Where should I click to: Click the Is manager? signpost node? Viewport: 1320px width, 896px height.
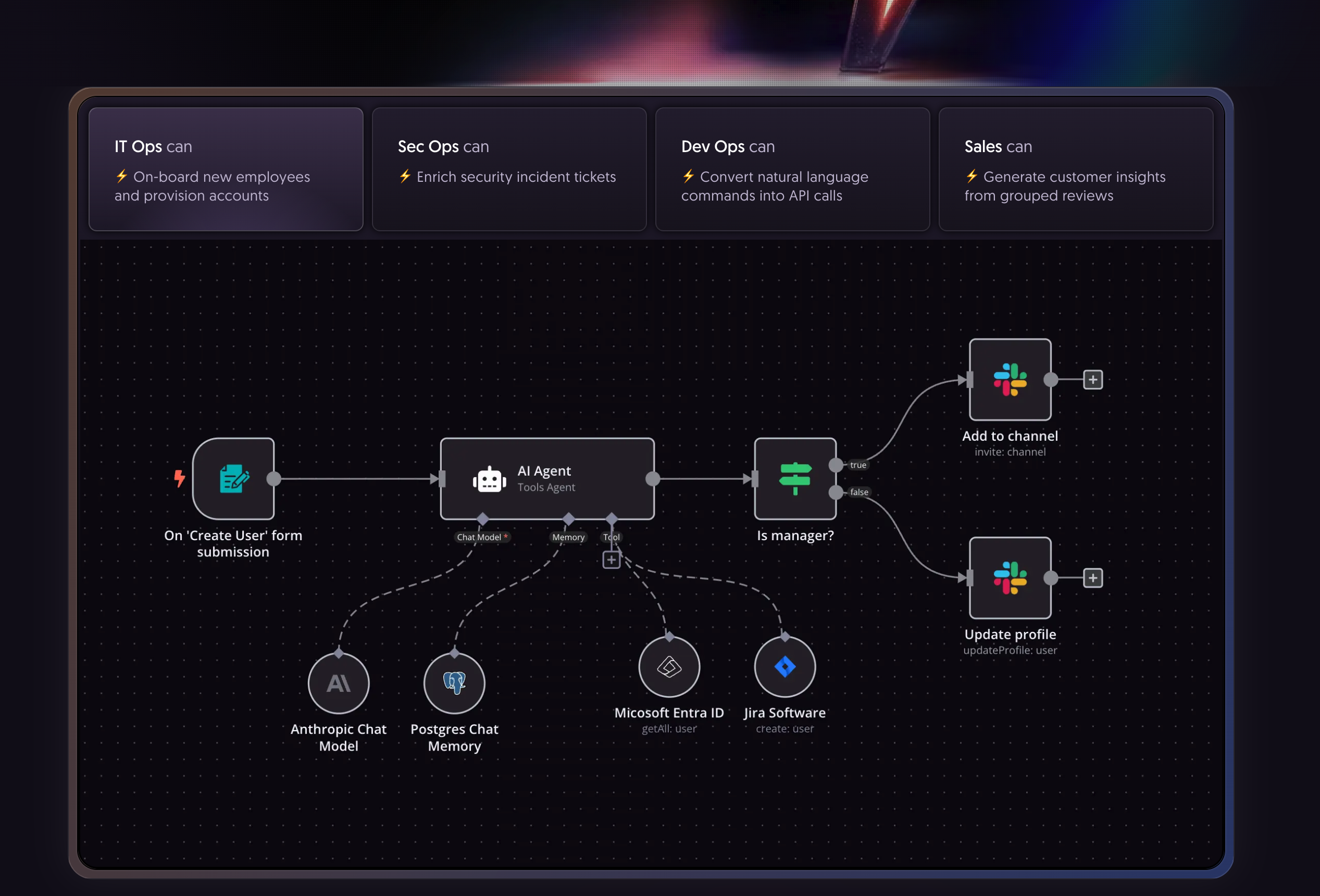click(794, 478)
